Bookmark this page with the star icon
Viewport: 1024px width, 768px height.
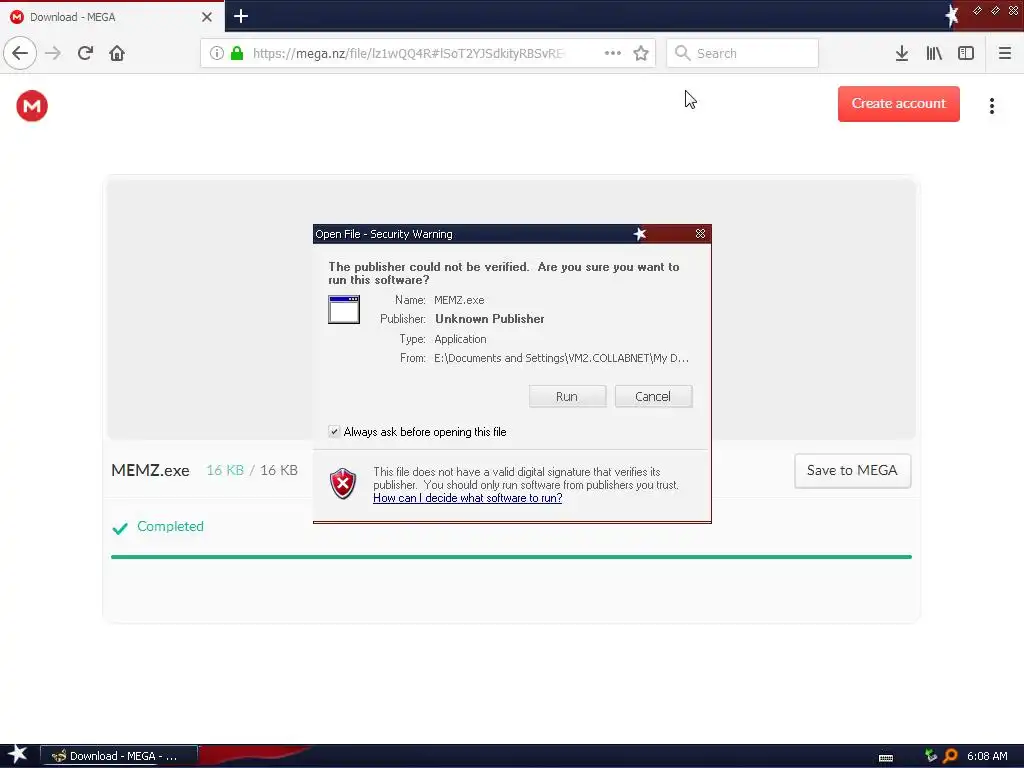pyautogui.click(x=641, y=53)
